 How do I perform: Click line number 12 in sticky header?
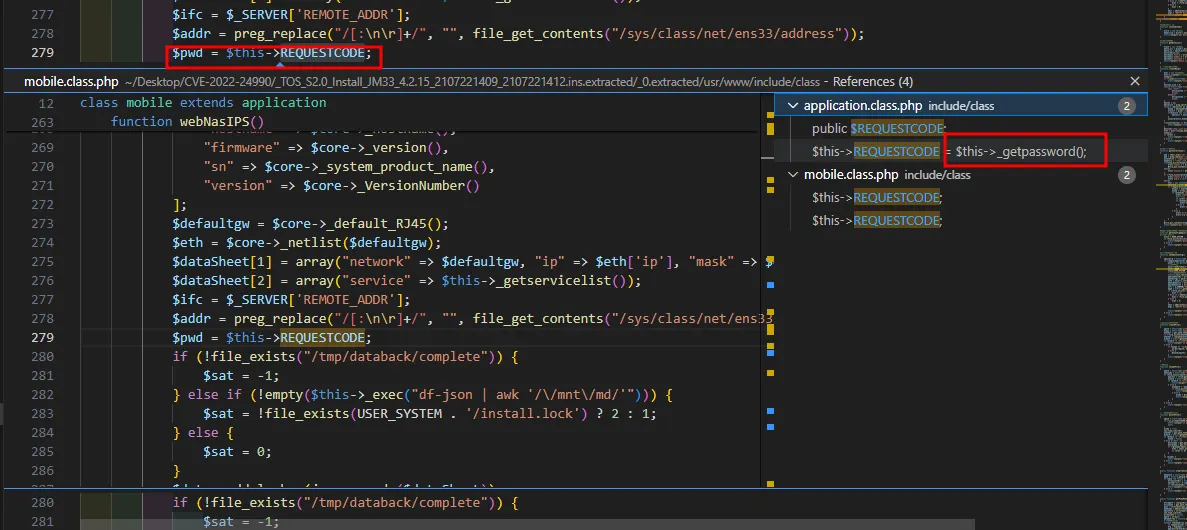click(x=45, y=102)
